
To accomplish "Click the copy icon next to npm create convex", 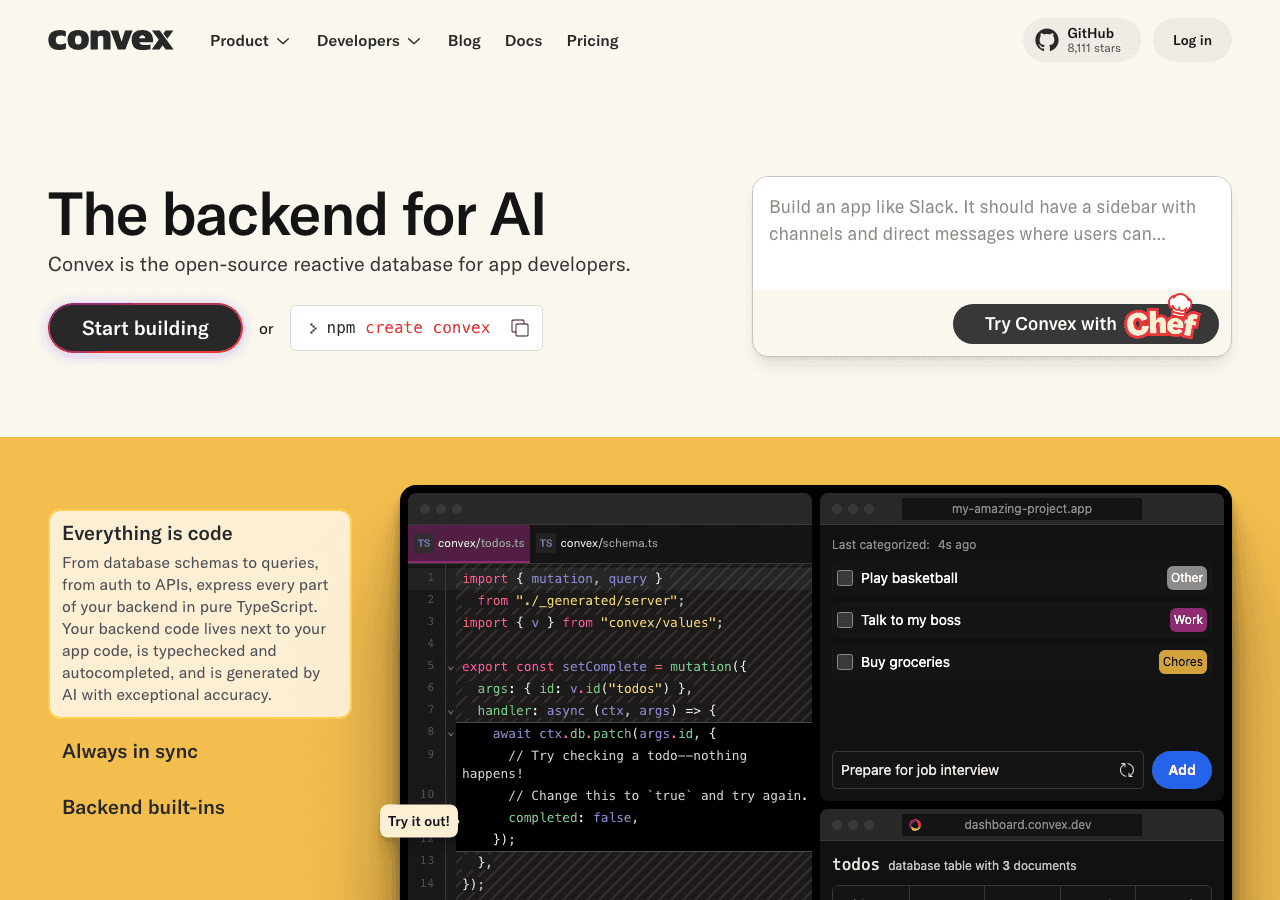I will [520, 327].
